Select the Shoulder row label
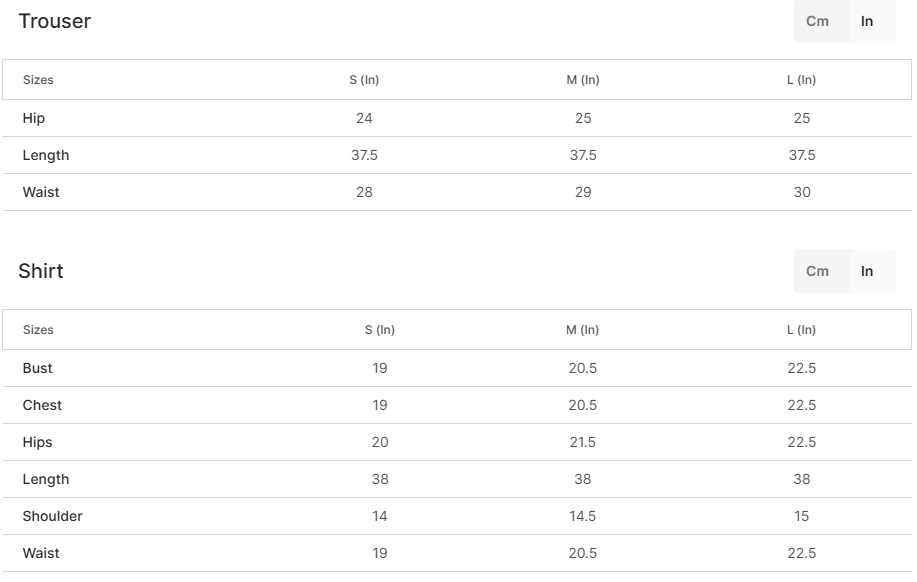Viewport: 917px width, 582px height. pos(53,516)
